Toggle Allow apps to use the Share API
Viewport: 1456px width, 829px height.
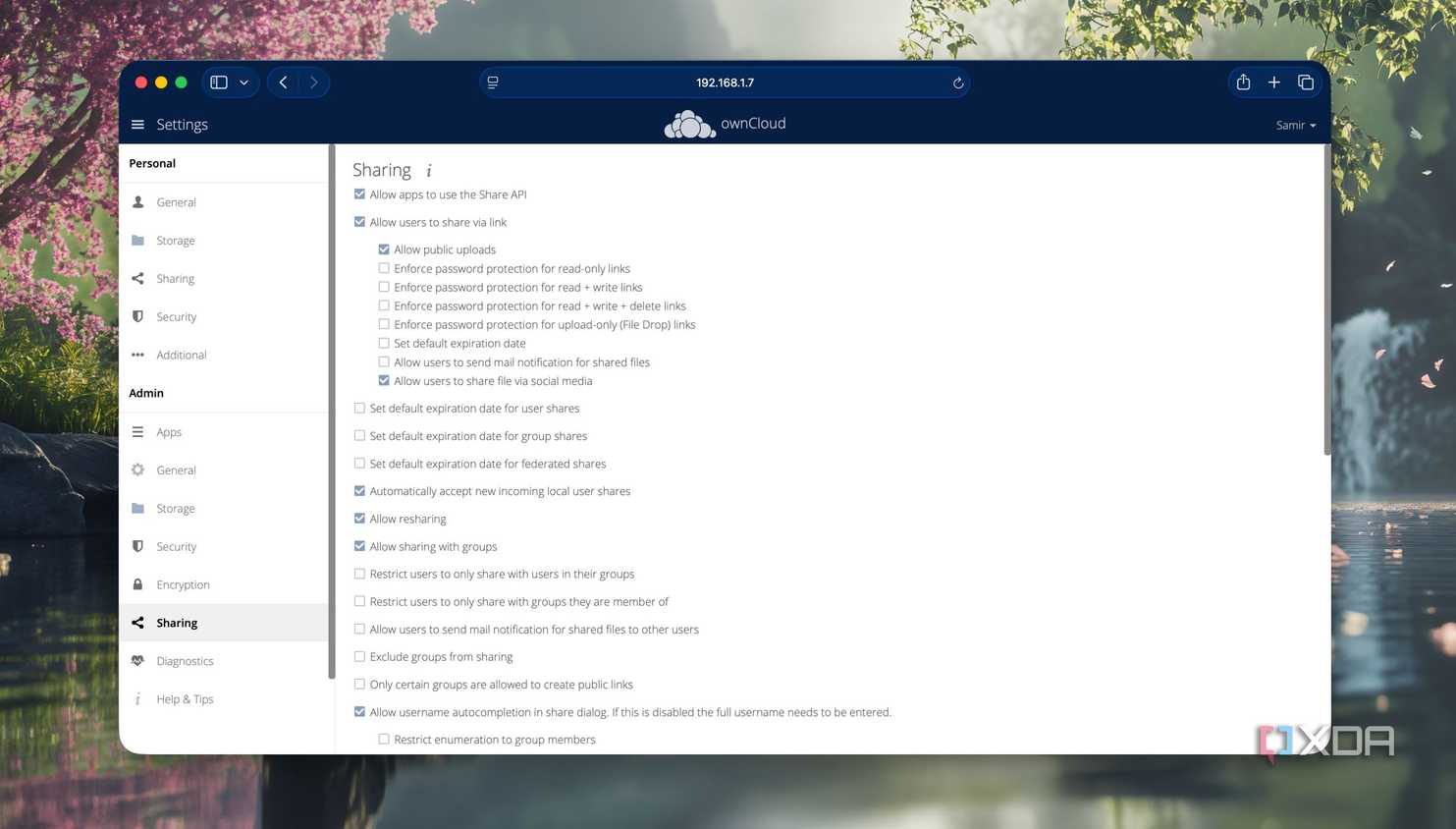[359, 194]
